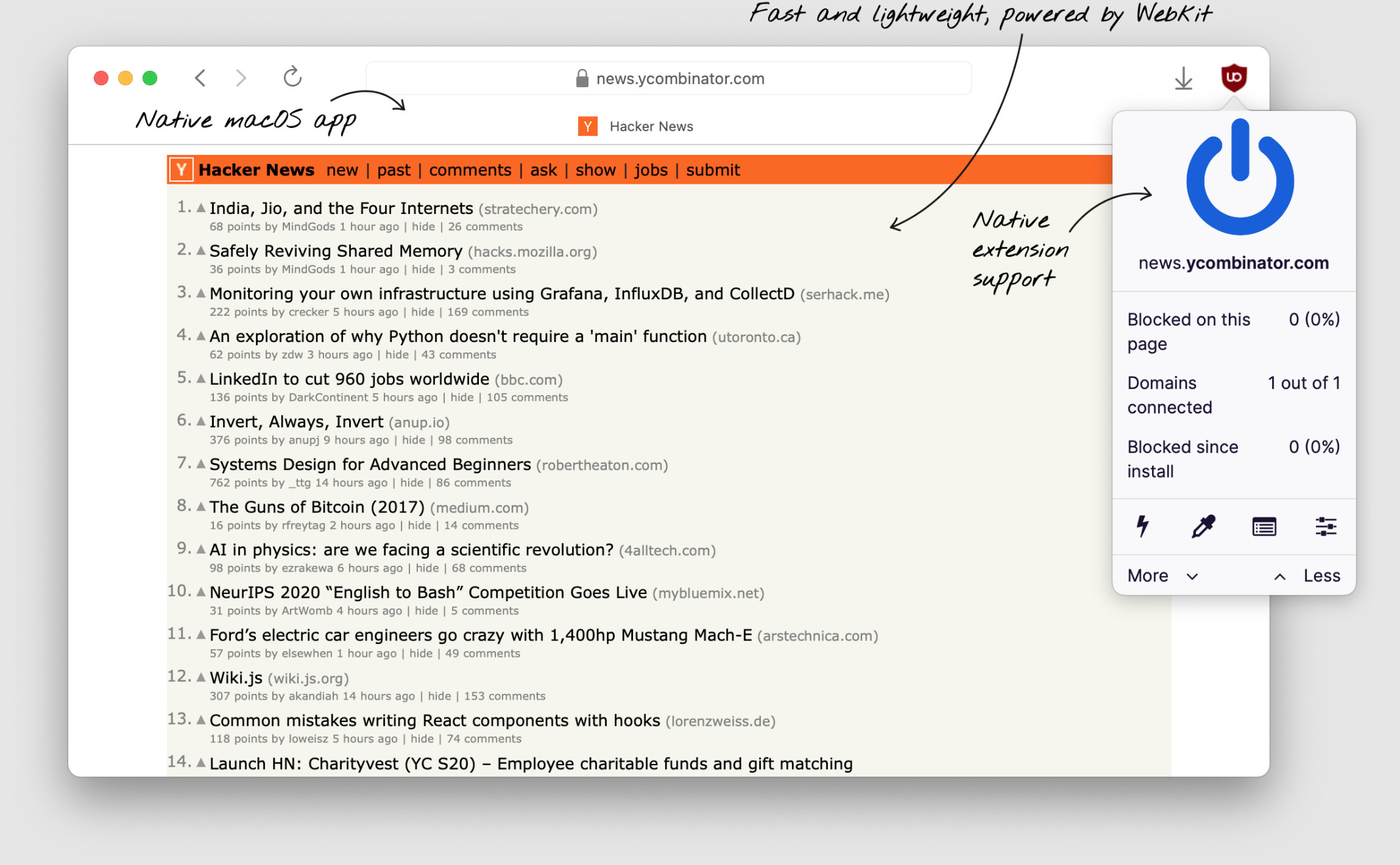This screenshot has width=1400, height=865.
Task: Upvote 'Safely Reviving Shared Memory'
Action: pyautogui.click(x=201, y=250)
